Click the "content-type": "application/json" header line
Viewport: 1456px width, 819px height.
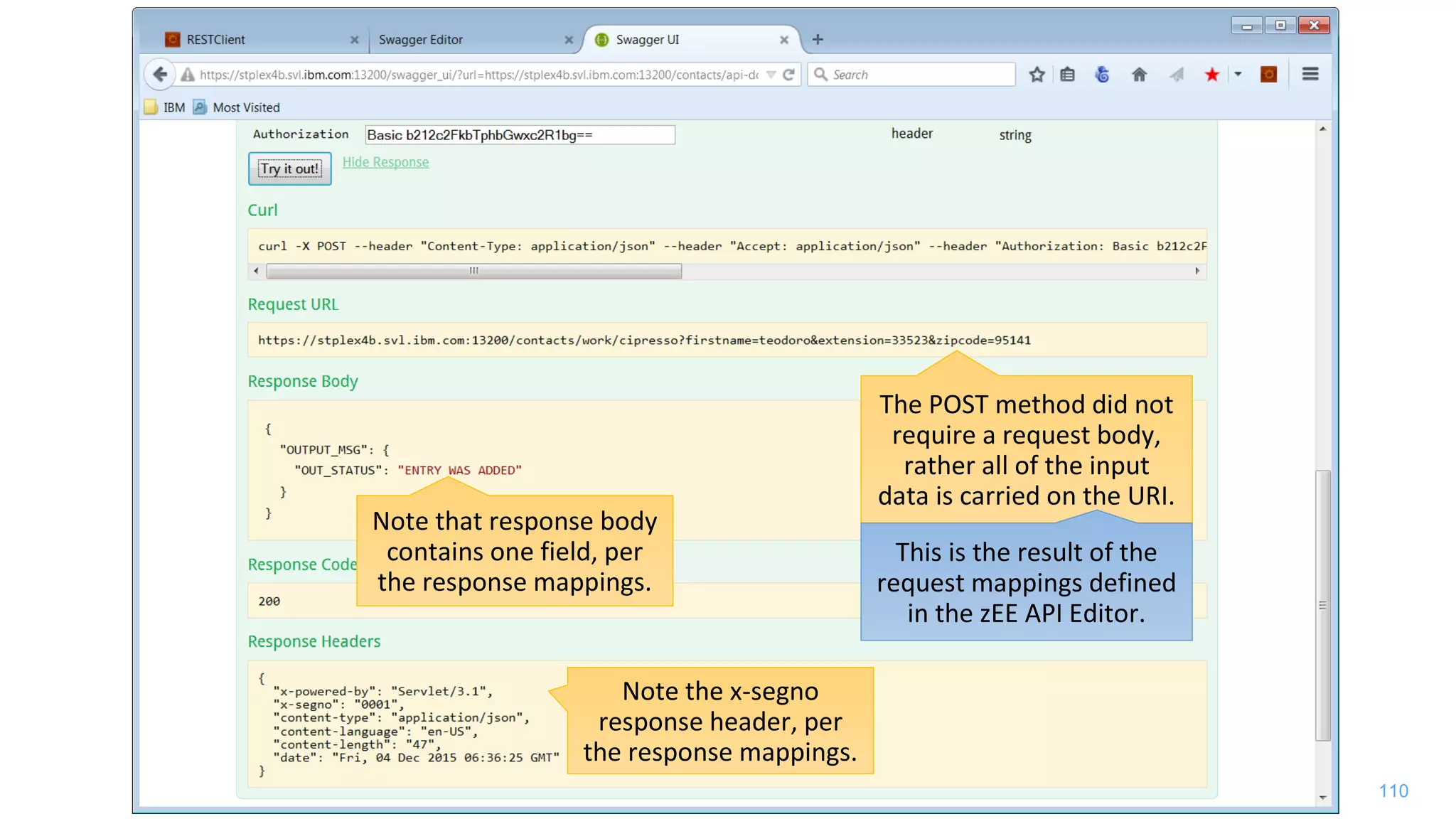point(402,718)
